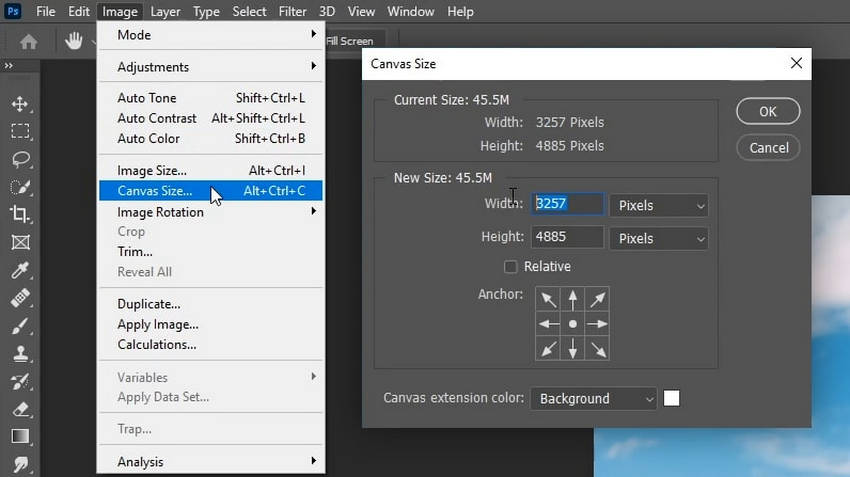850x477 pixels.
Task: Click the white canvas extension color swatch
Action: tap(671, 398)
